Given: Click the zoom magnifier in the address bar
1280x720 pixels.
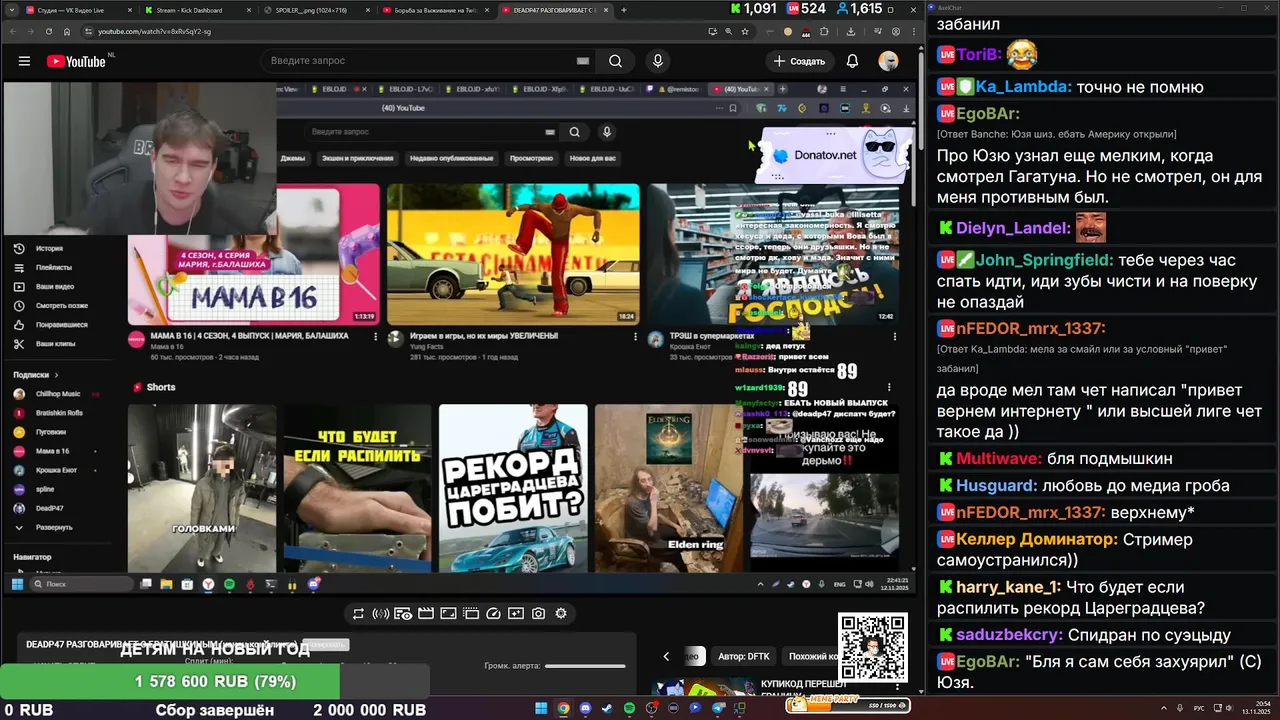Looking at the screenshot, I should [729, 31].
